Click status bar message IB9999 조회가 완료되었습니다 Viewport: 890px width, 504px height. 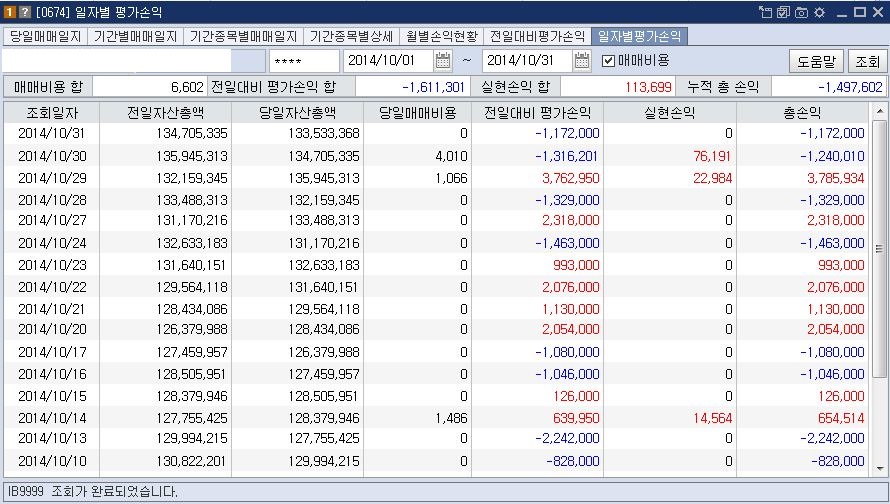[x=93, y=492]
